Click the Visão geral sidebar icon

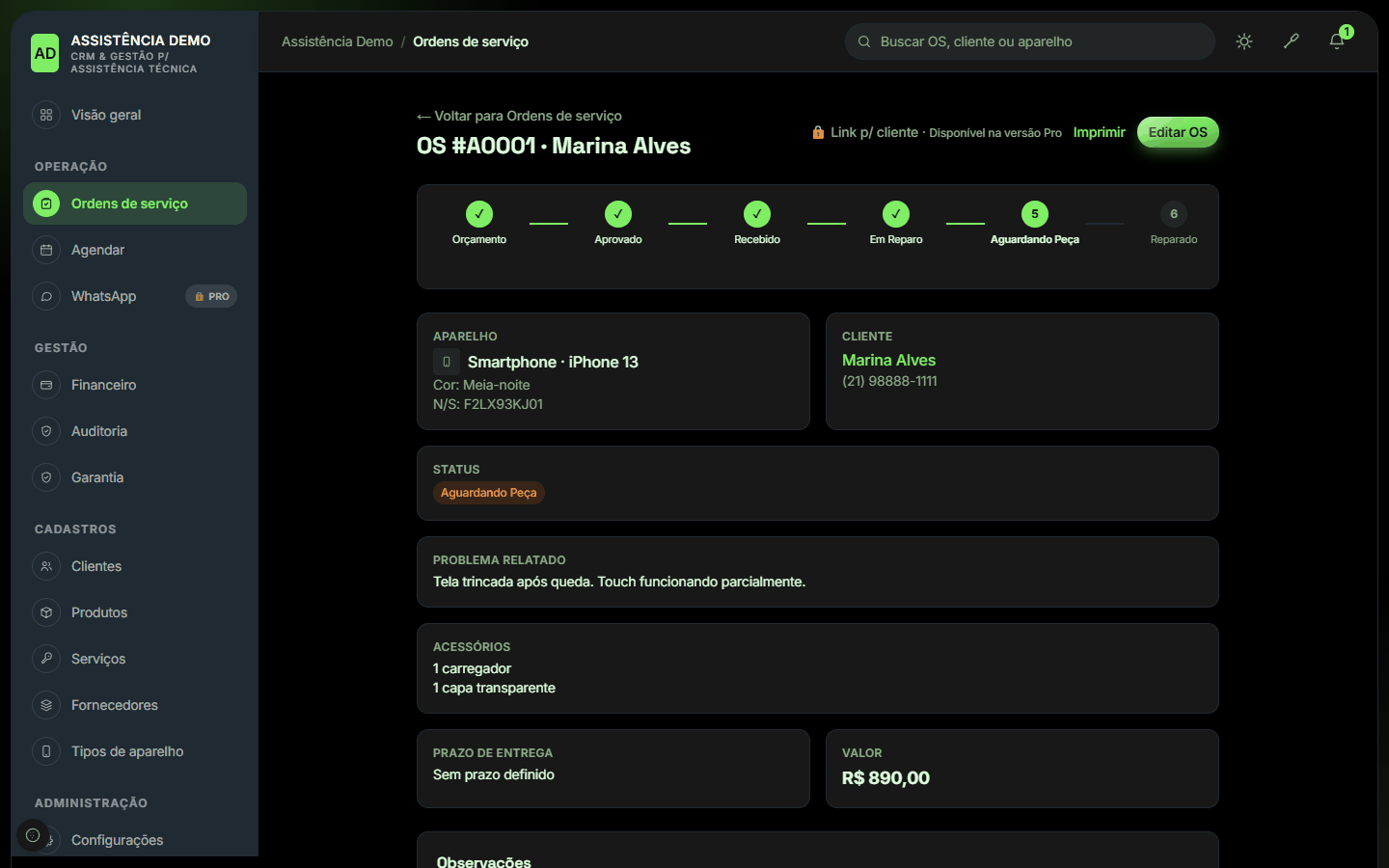[46, 115]
